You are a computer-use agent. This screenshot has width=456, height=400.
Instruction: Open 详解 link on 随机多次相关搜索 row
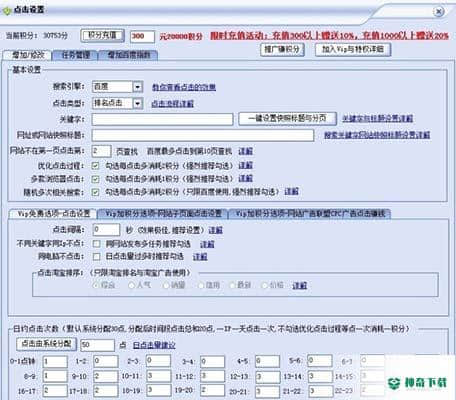point(291,191)
